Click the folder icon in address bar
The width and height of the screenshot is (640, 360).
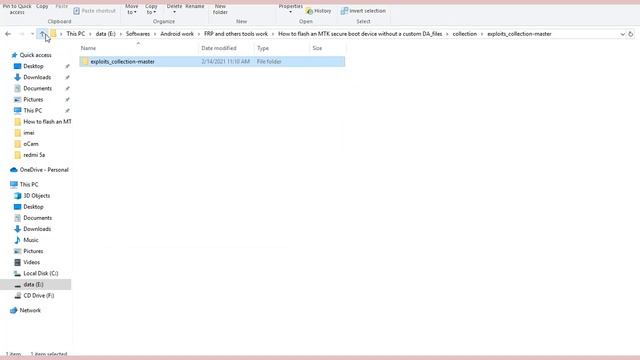tap(53, 34)
